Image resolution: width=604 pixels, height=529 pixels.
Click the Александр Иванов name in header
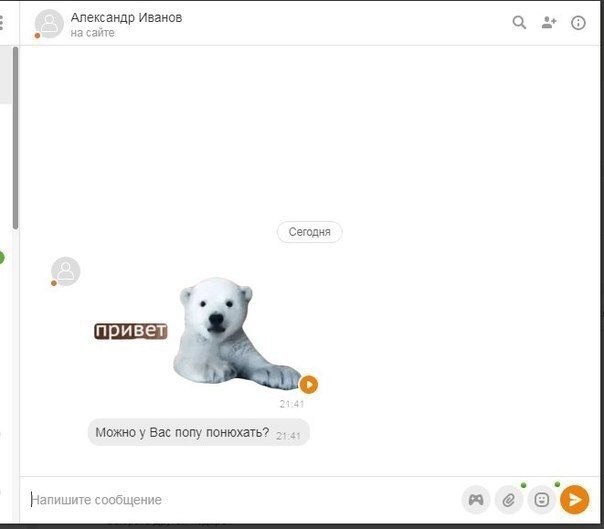[x=126, y=17]
